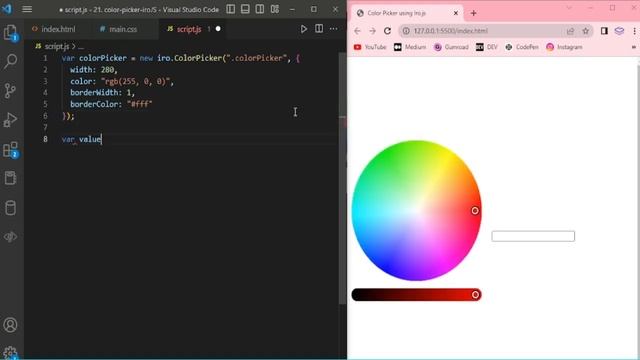
Task: Open the Instagram bookmark
Action: [564, 47]
